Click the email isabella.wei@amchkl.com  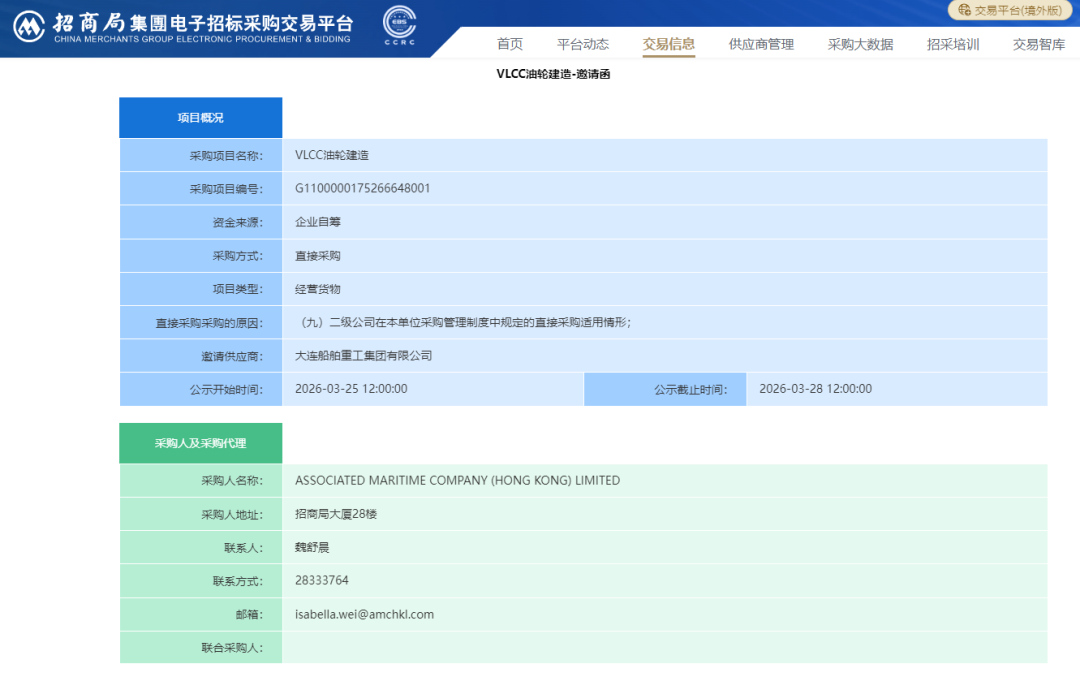point(364,614)
